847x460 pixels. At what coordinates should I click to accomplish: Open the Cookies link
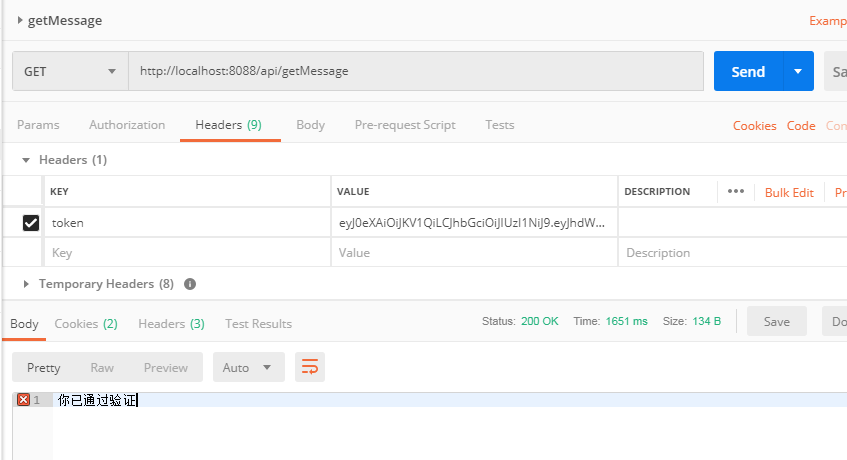tap(755, 126)
